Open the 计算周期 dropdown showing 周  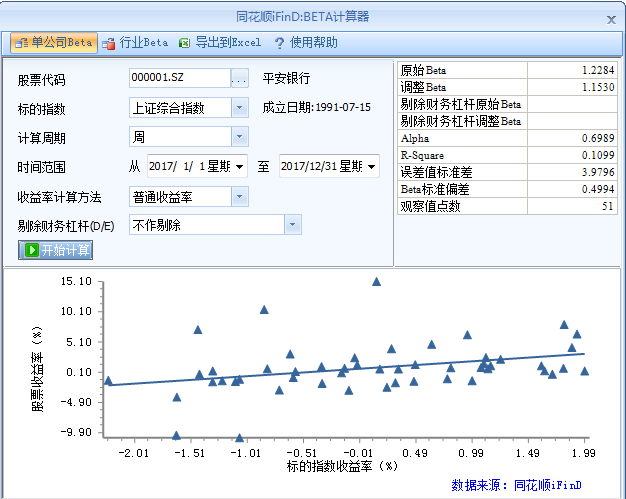[240, 137]
